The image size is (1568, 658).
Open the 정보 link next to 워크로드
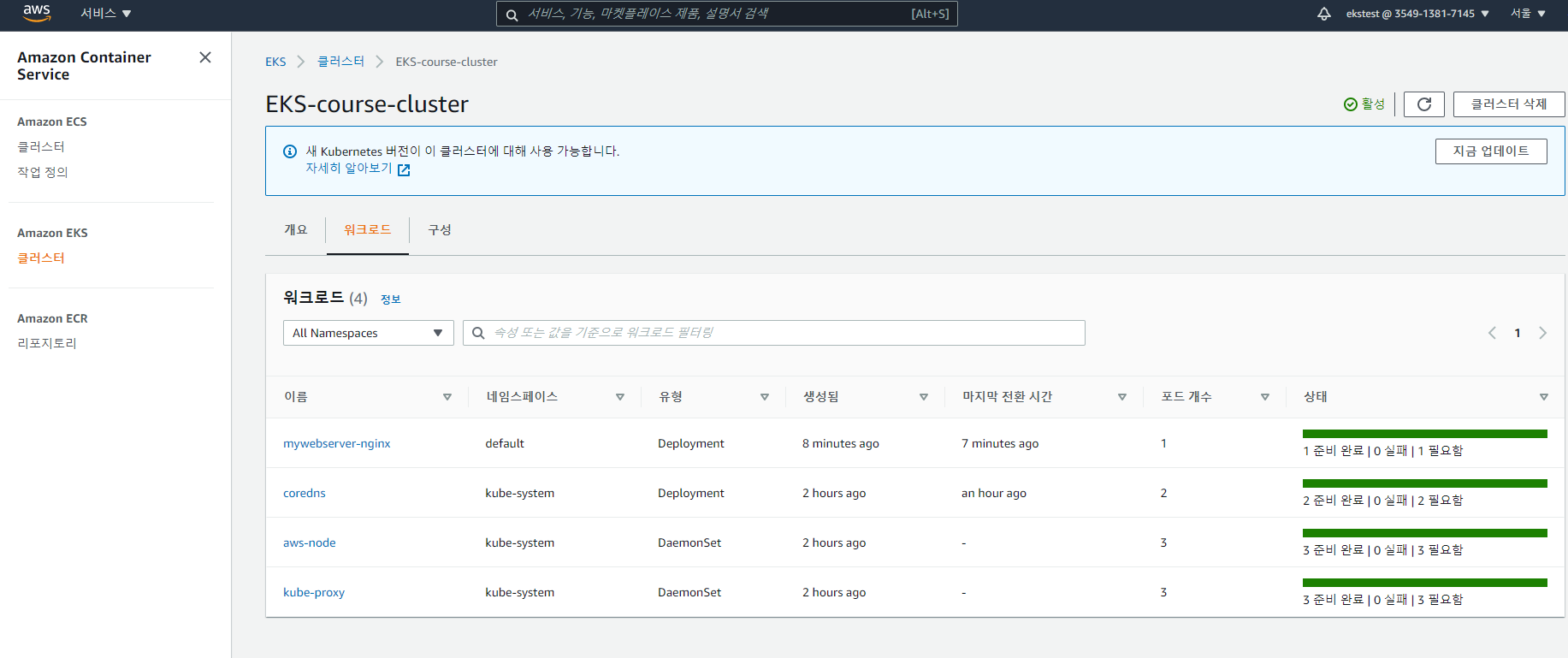[x=390, y=299]
